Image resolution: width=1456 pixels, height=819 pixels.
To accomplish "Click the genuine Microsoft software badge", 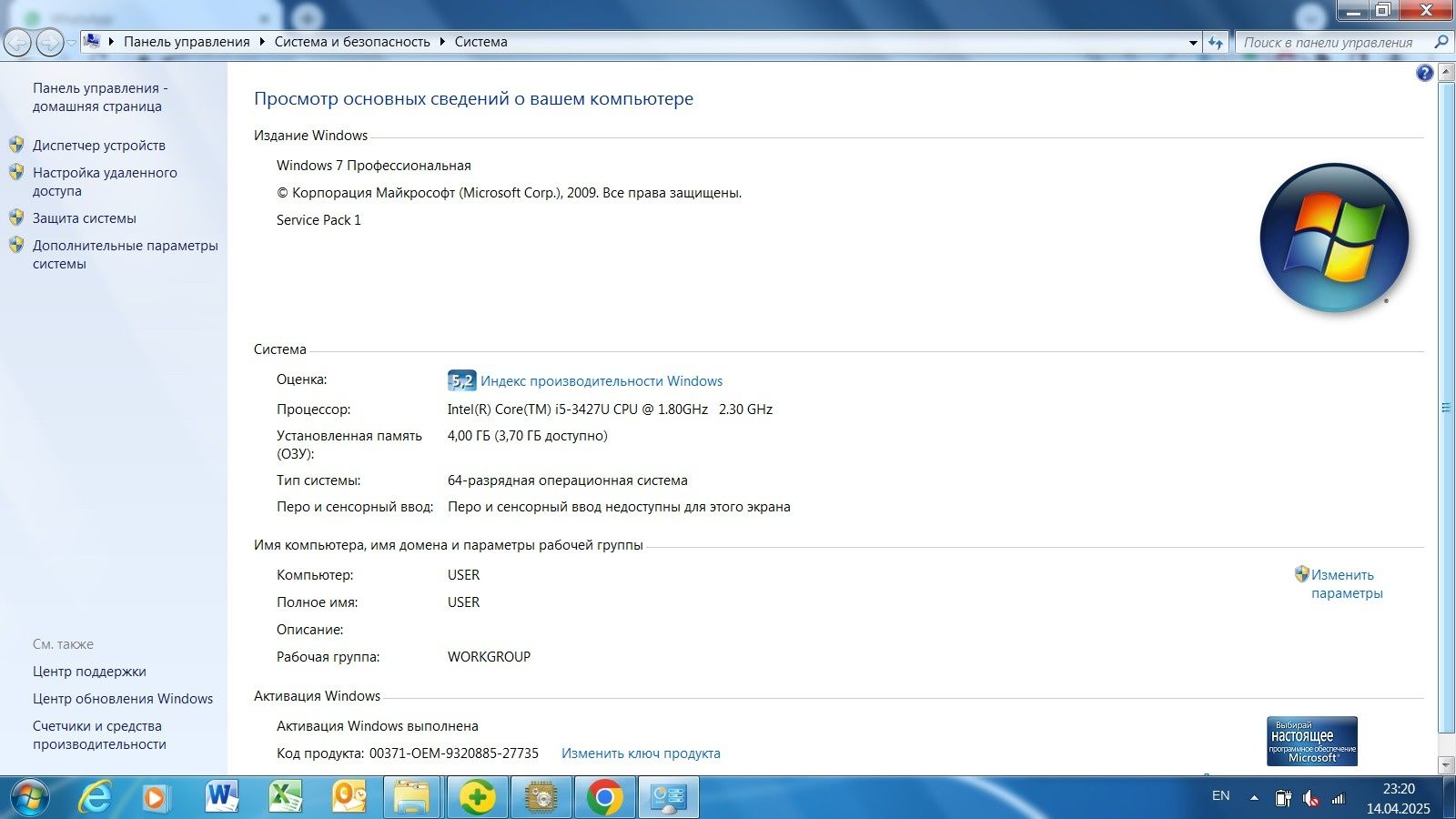I will [1312, 741].
